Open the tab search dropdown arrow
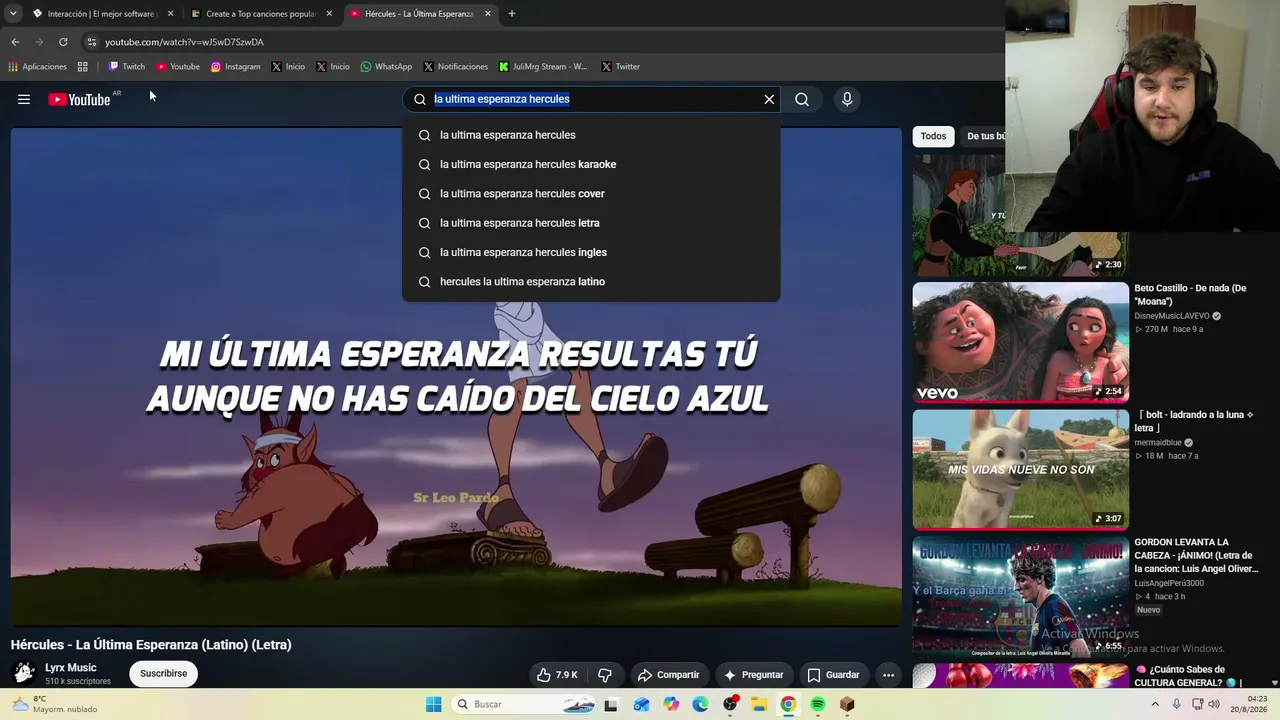The height and width of the screenshot is (720, 1280). point(13,14)
